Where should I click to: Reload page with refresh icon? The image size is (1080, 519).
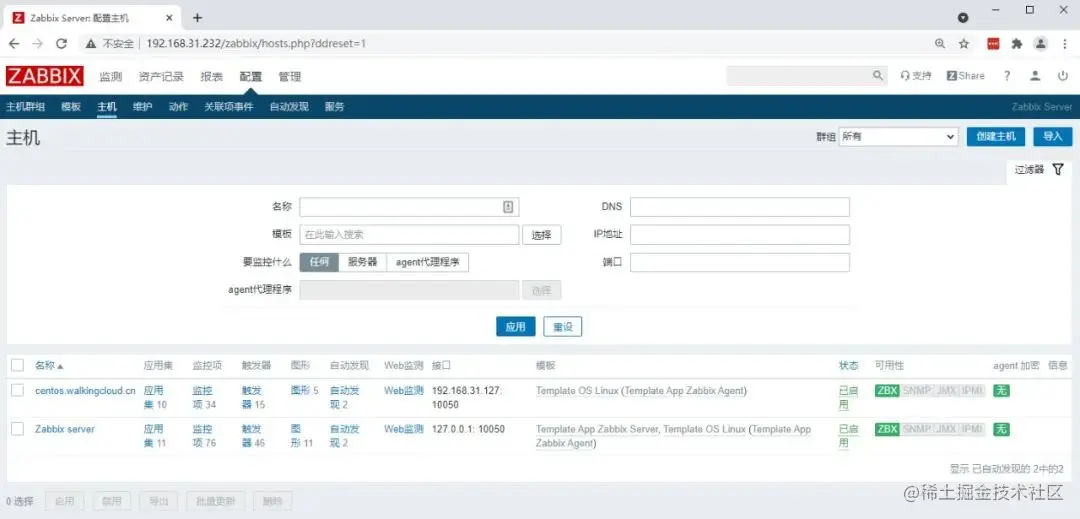click(61, 43)
